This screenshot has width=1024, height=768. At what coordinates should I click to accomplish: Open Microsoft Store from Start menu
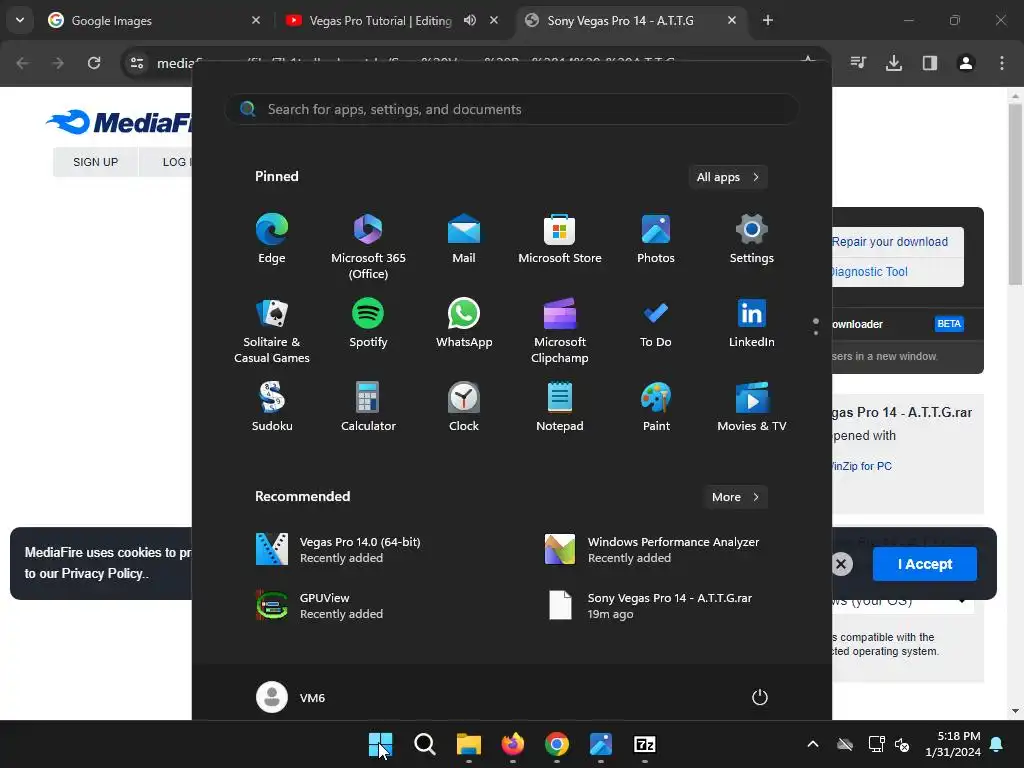point(560,238)
